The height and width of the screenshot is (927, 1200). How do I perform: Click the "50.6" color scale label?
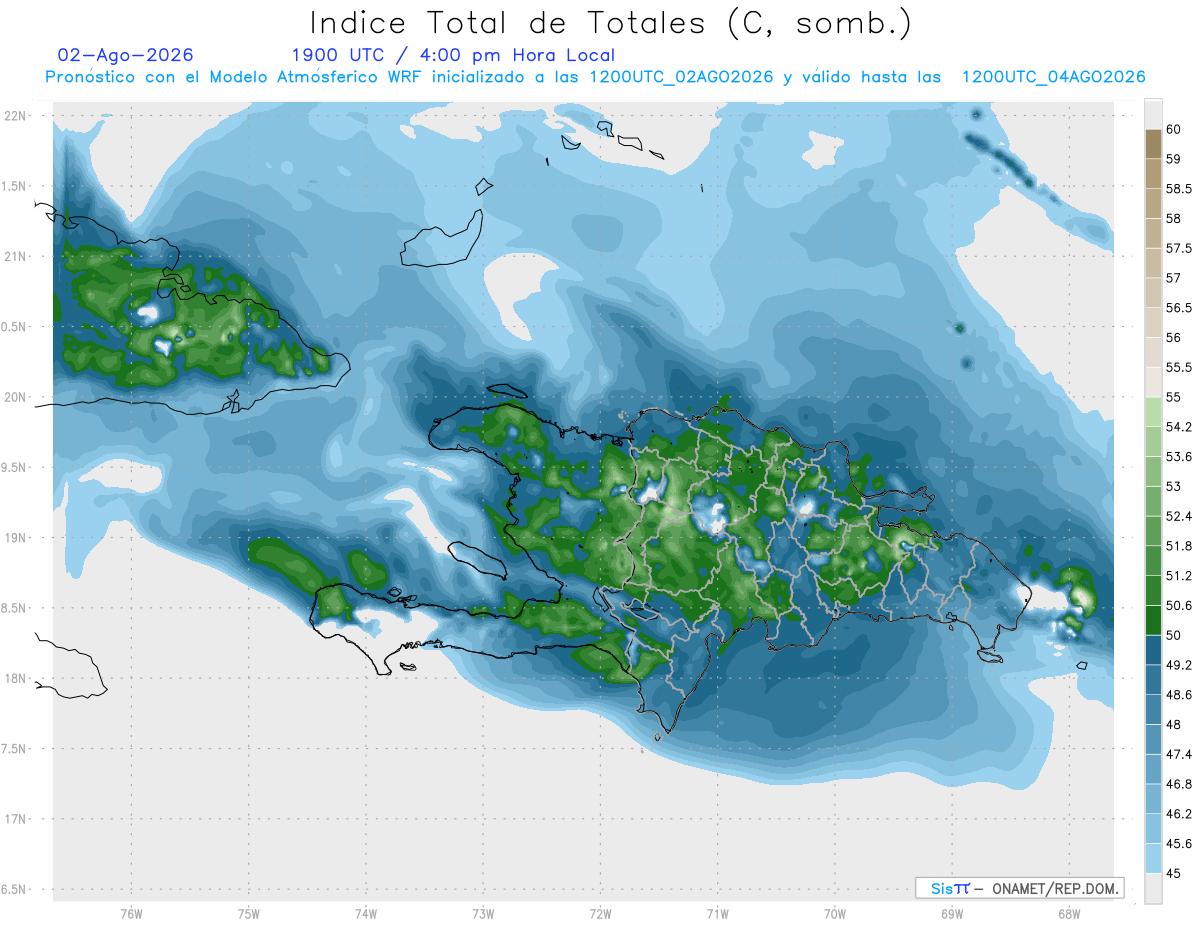[1180, 606]
